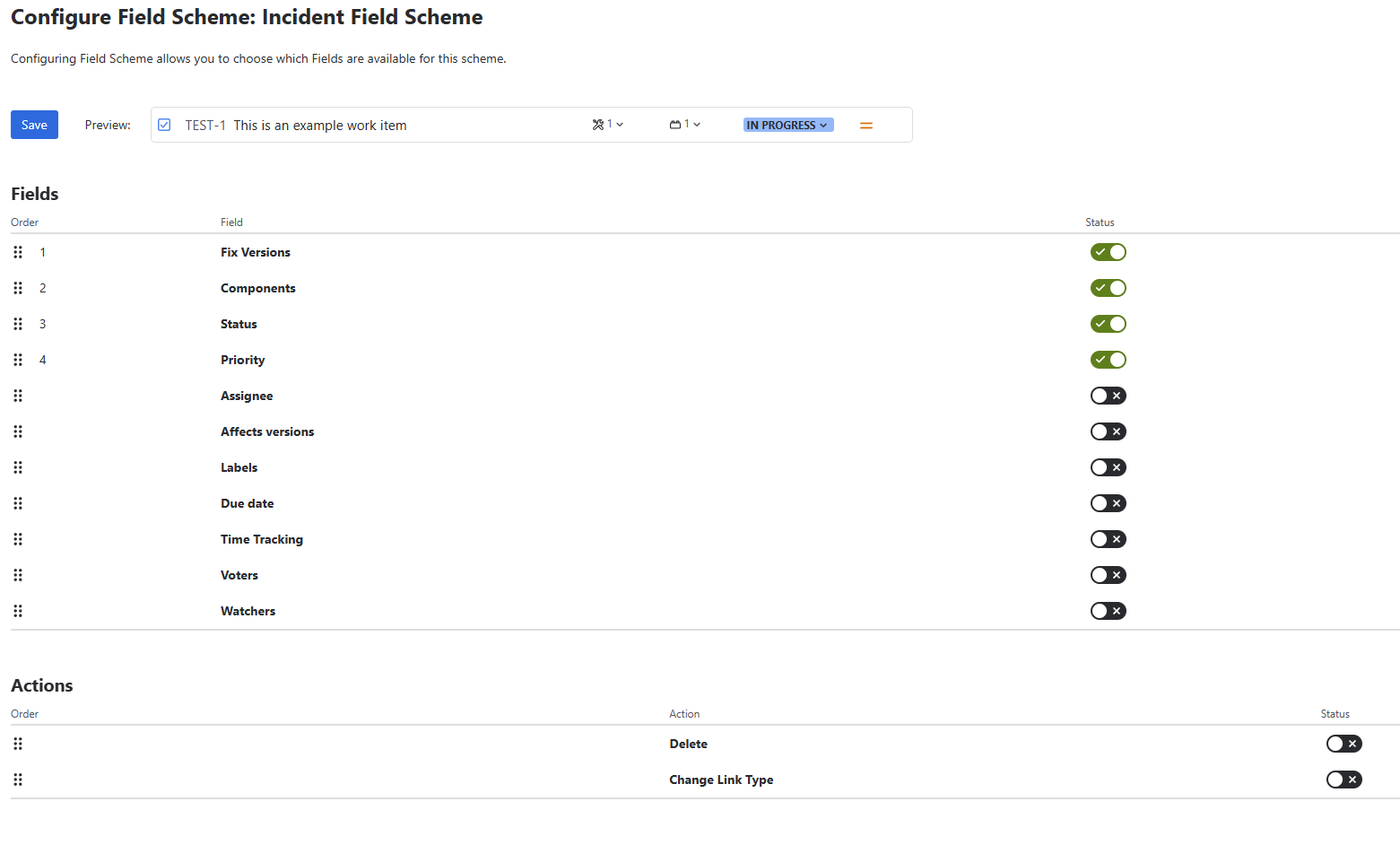Click the Labels field name
Screen dimensions: 1400x845
click(x=239, y=467)
